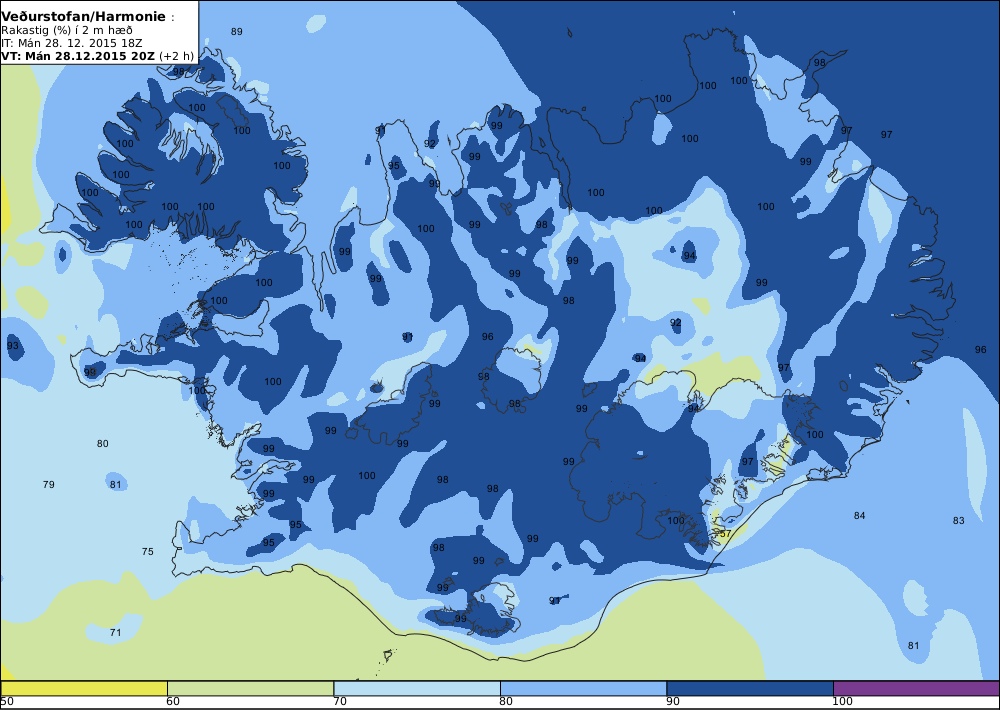Click the '(+2 h)' forecast offset text
Screen dimensions: 1000x710
click(x=176, y=55)
